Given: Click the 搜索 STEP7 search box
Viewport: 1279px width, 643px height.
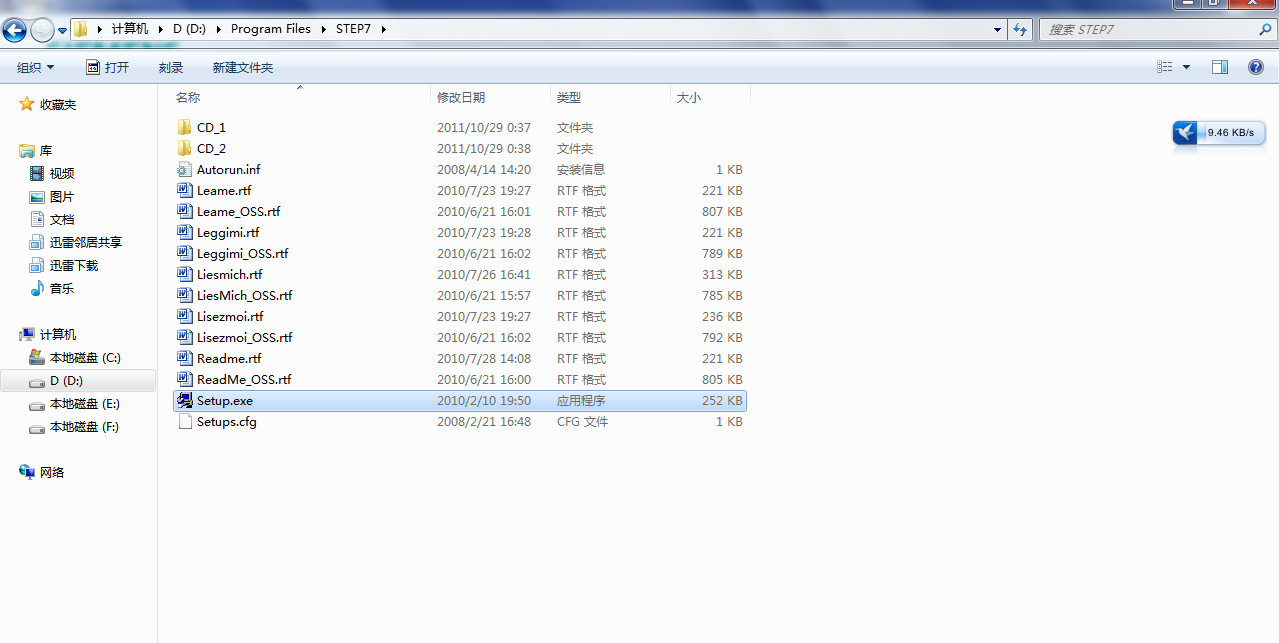Looking at the screenshot, I should click(1150, 30).
